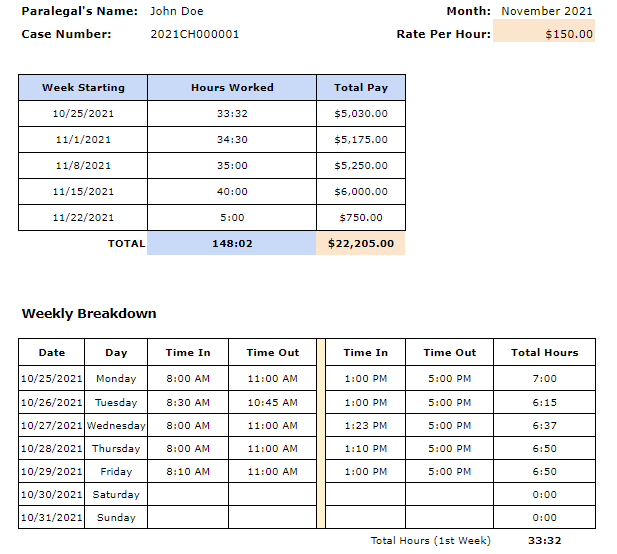This screenshot has height=554, width=617.
Task: Click week starting cell 11/15/2021
Action: pyautogui.click(x=83, y=192)
